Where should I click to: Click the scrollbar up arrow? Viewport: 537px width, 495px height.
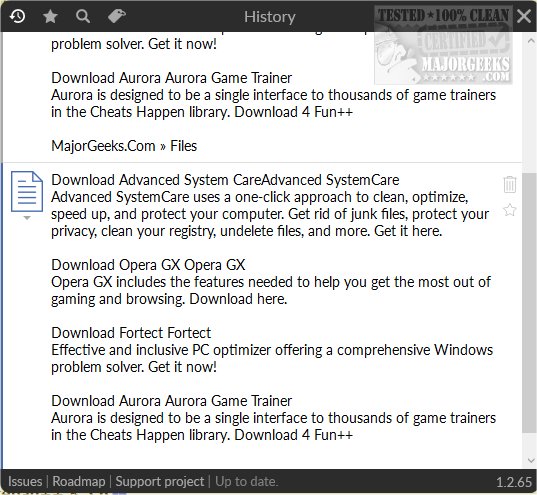tap(530, 41)
